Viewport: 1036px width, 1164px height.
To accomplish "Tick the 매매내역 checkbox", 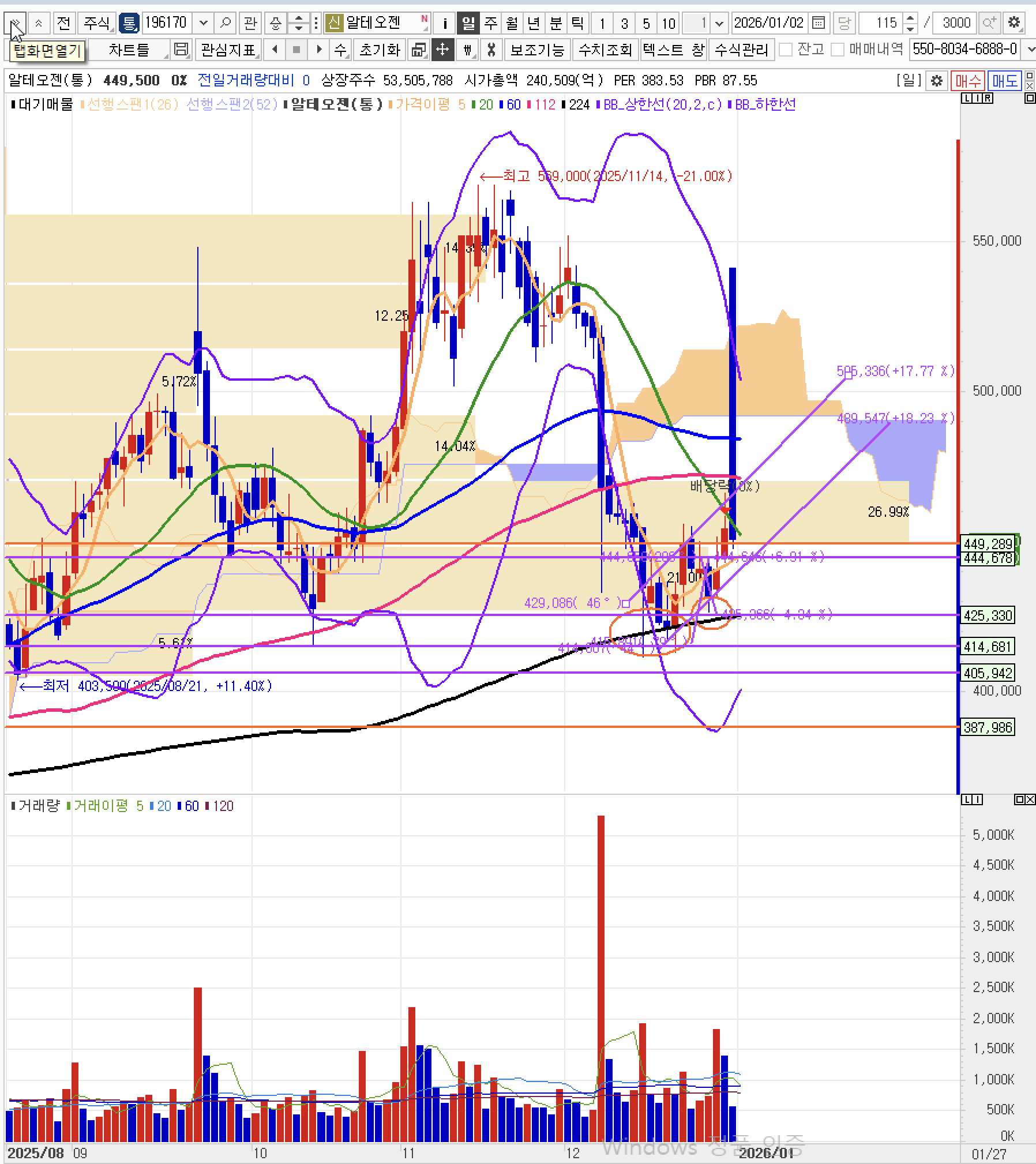I will (838, 50).
